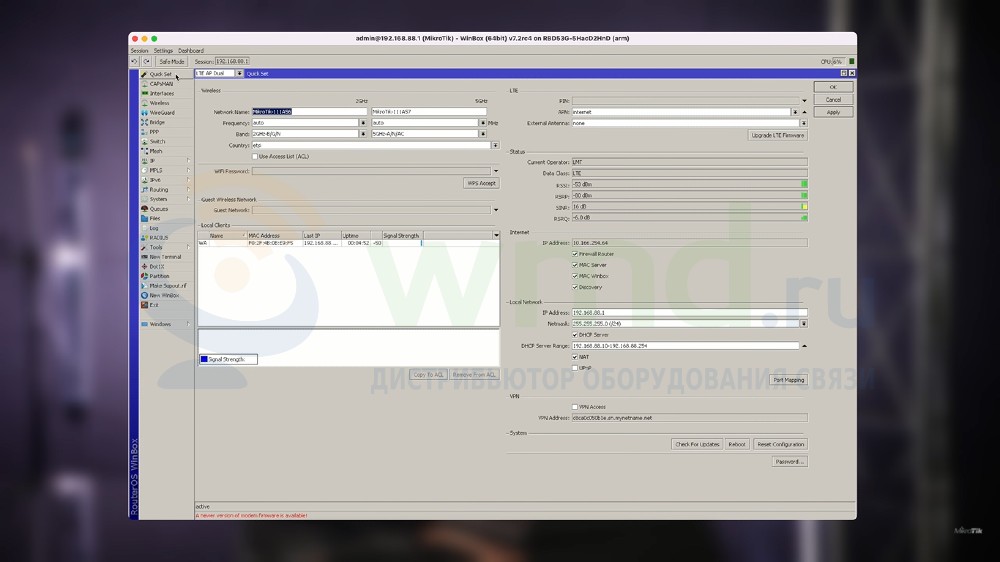Open the Interfaces sidebar entry
Viewport: 1000px width, 562px height.
pyautogui.click(x=161, y=93)
